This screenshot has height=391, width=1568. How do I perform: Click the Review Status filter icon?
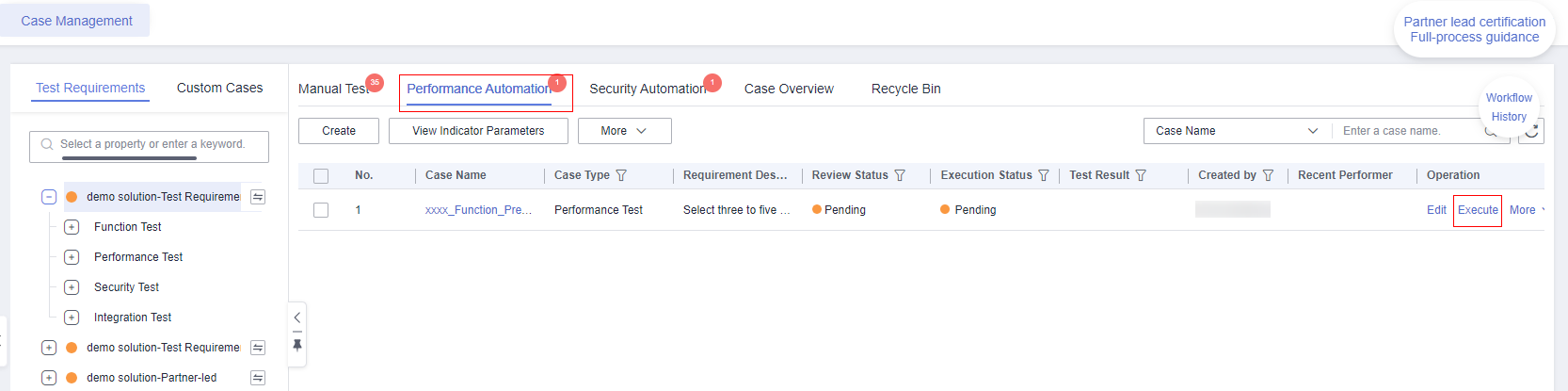click(900, 175)
